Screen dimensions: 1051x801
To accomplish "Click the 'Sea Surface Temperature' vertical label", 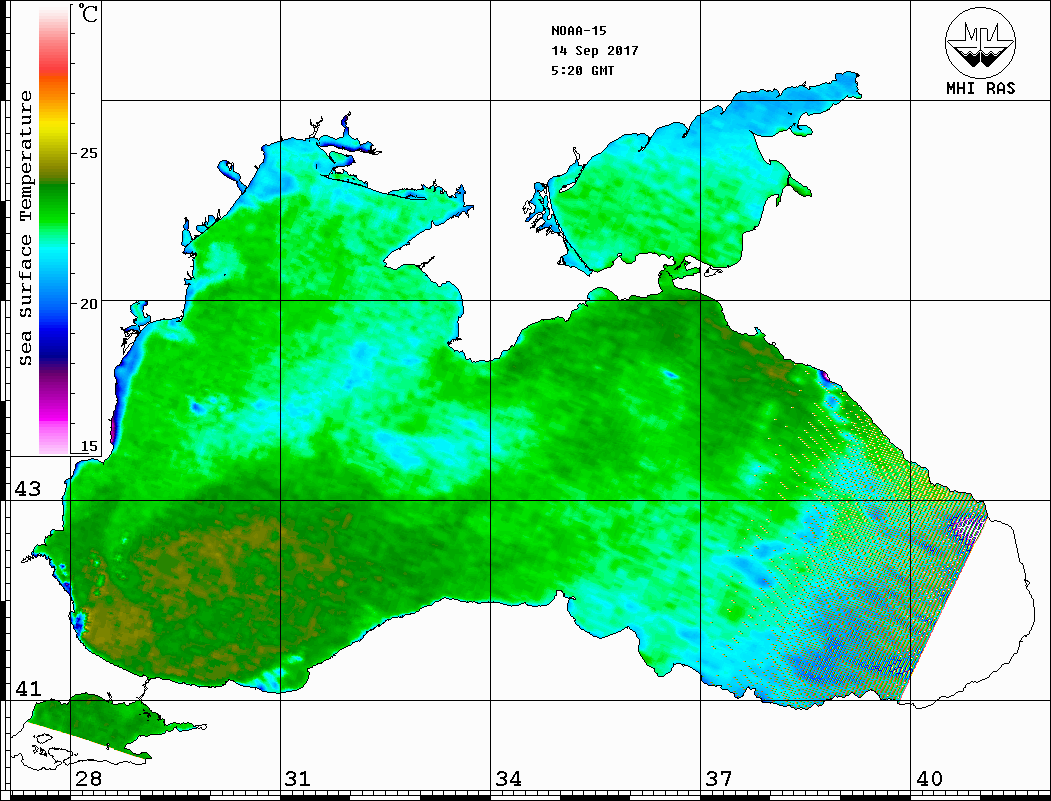I will pos(25,229).
